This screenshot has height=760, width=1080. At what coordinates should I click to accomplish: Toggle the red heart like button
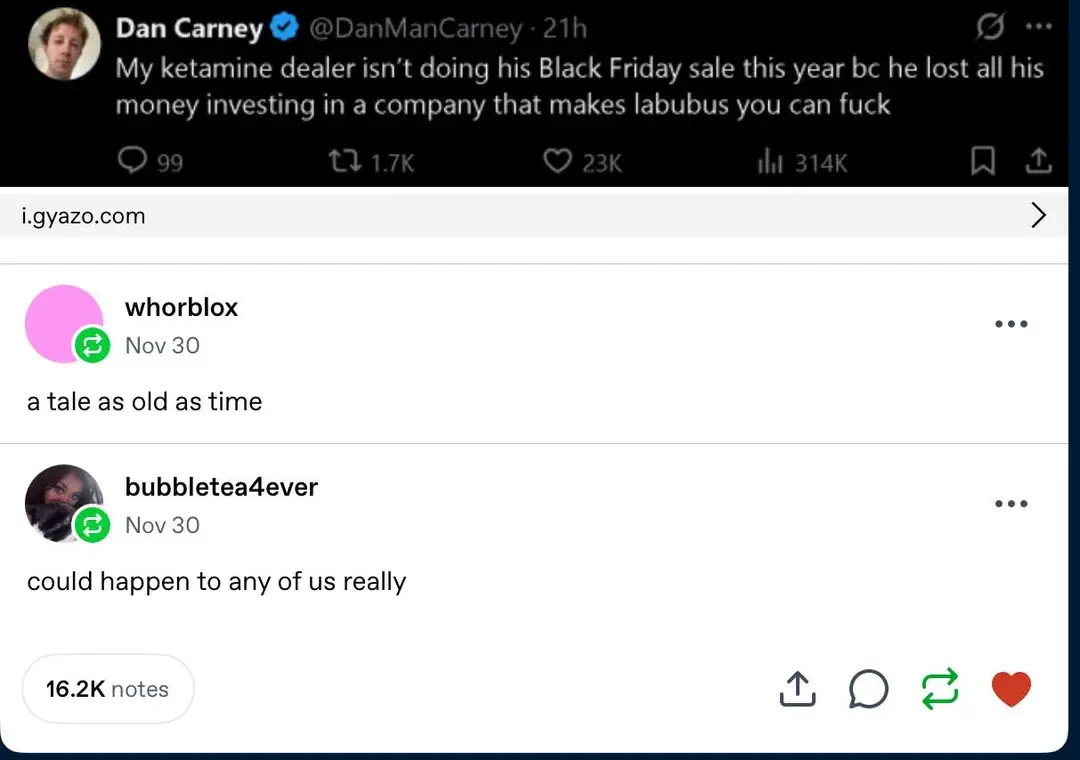[x=1011, y=688]
